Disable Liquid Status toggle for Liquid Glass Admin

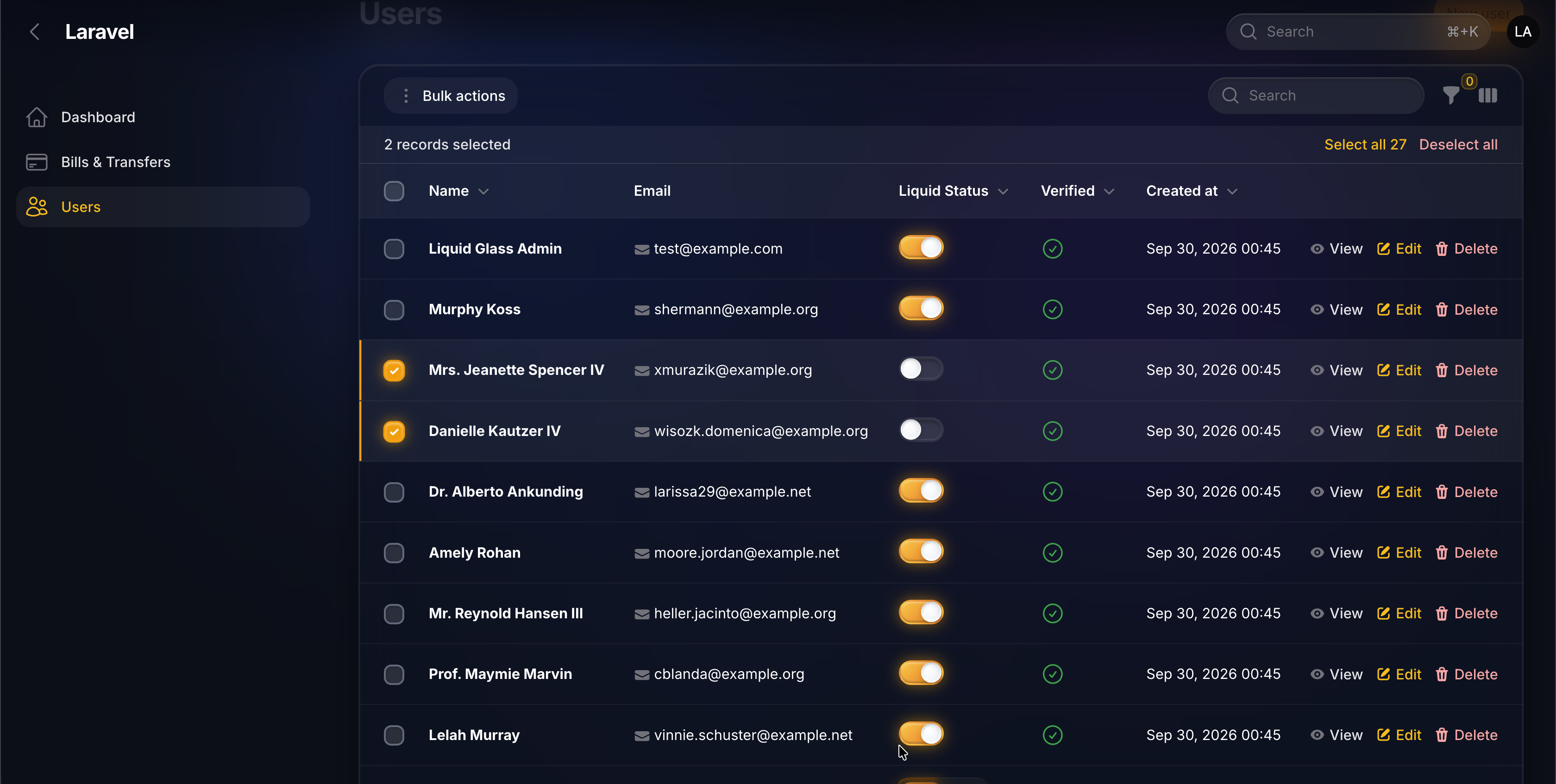[921, 248]
